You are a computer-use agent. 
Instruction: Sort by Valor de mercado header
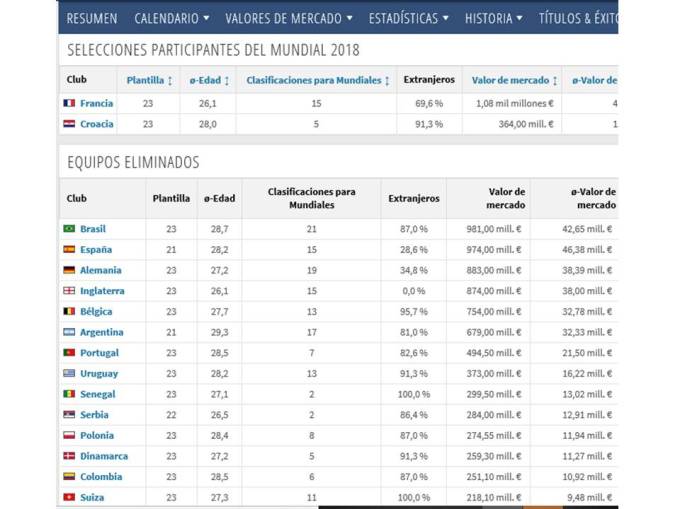coord(514,80)
